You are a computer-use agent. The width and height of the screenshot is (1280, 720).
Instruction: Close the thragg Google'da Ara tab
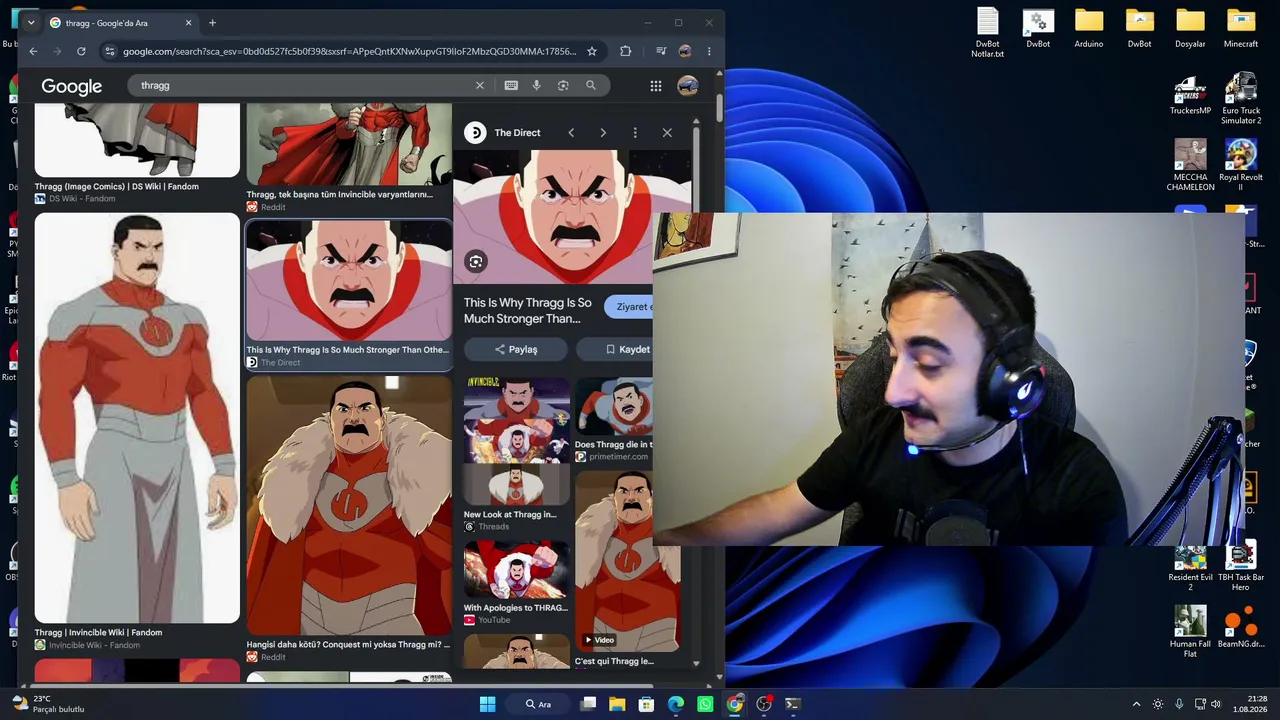click(188, 22)
